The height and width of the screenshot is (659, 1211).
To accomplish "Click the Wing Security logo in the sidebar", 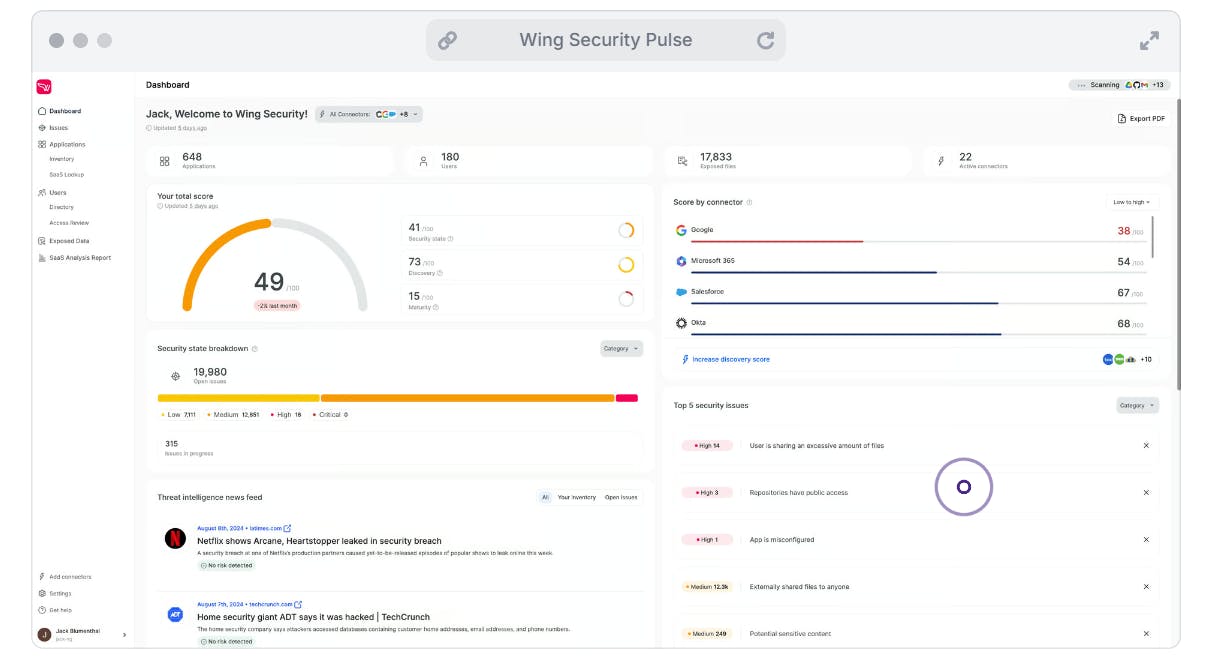I will click(44, 87).
